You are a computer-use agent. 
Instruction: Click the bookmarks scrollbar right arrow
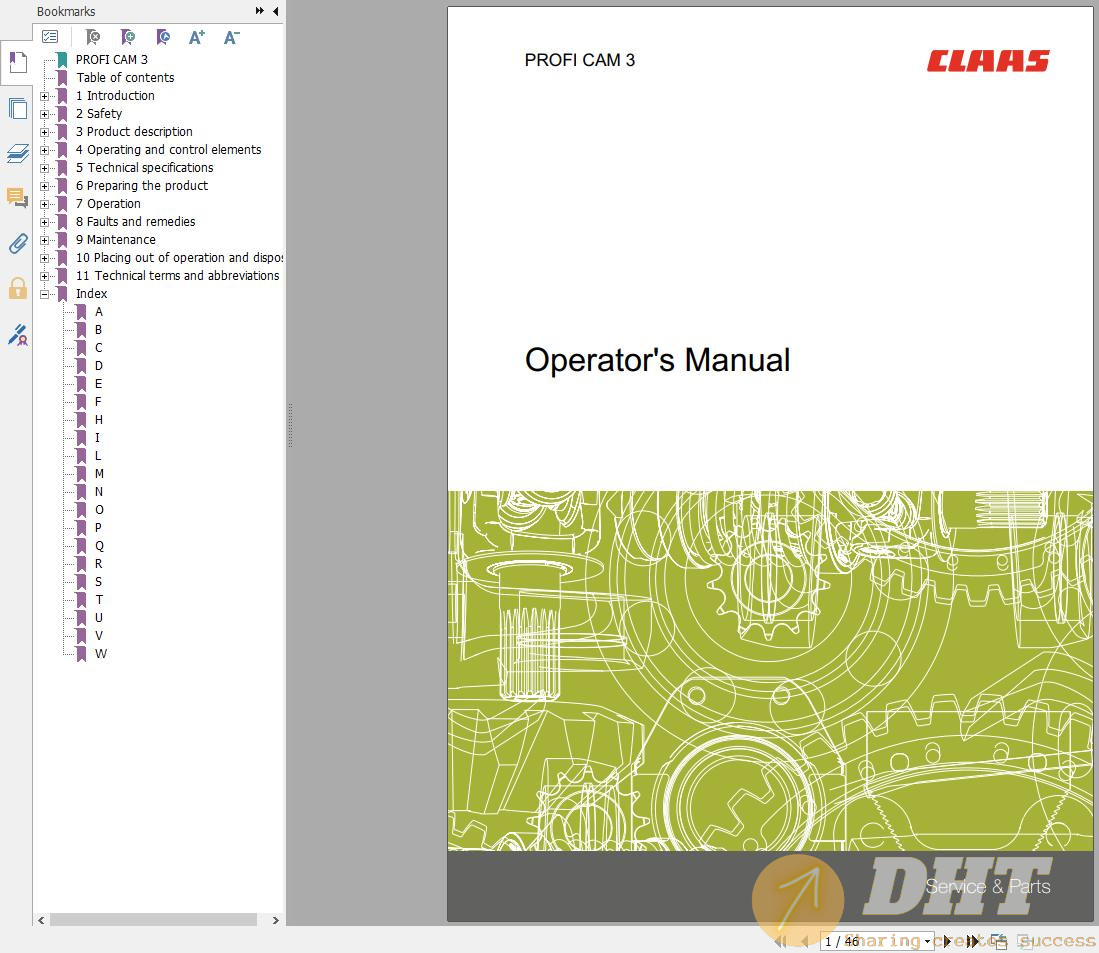(x=275, y=920)
